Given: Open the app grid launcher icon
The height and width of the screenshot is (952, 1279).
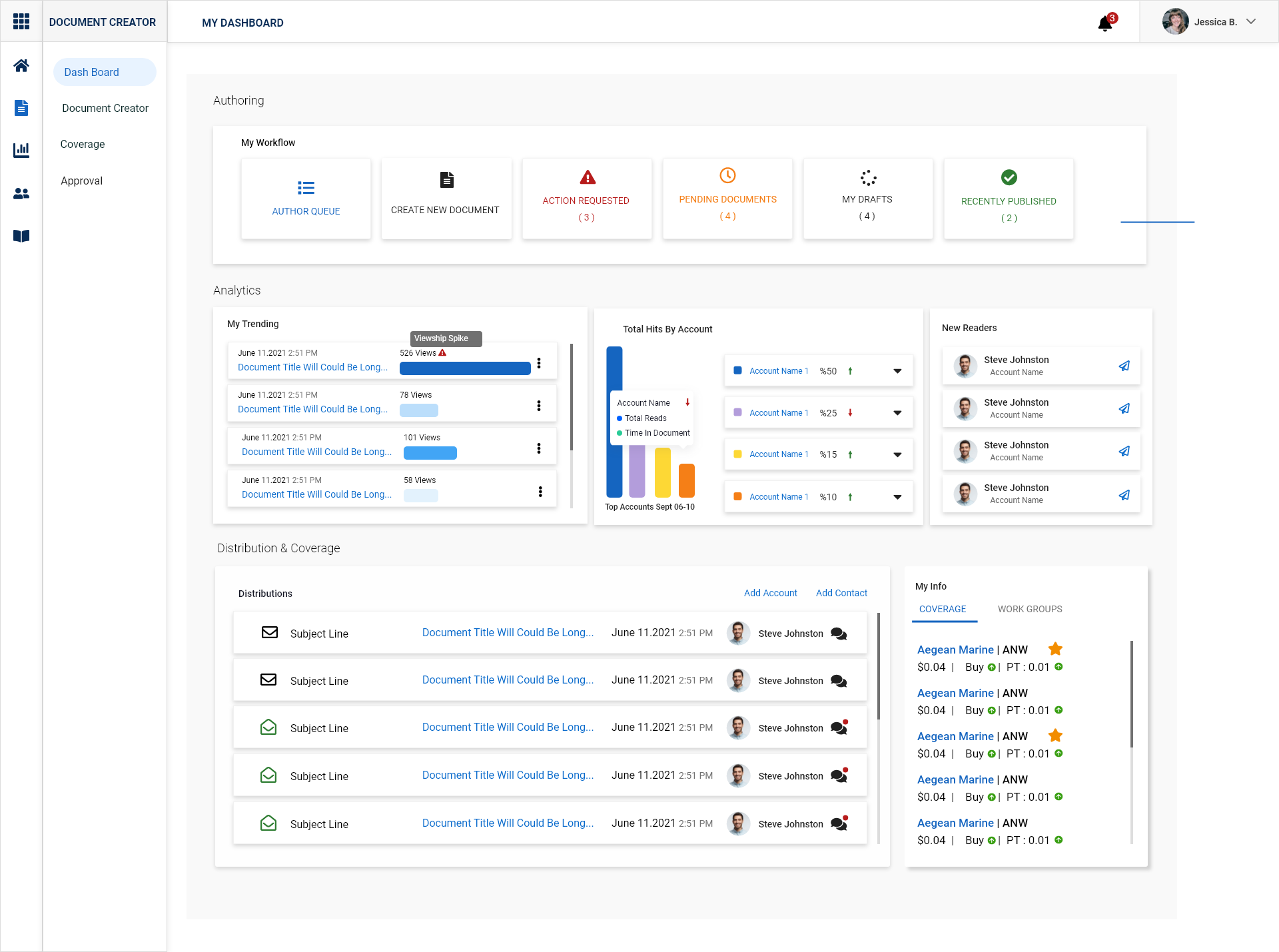Looking at the screenshot, I should (21, 21).
